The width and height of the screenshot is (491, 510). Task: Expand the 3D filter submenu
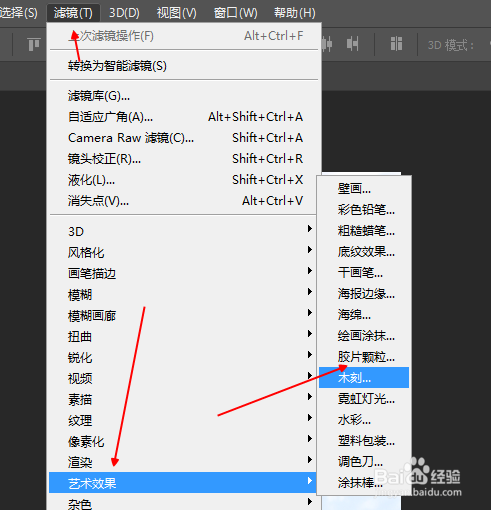pos(183,231)
